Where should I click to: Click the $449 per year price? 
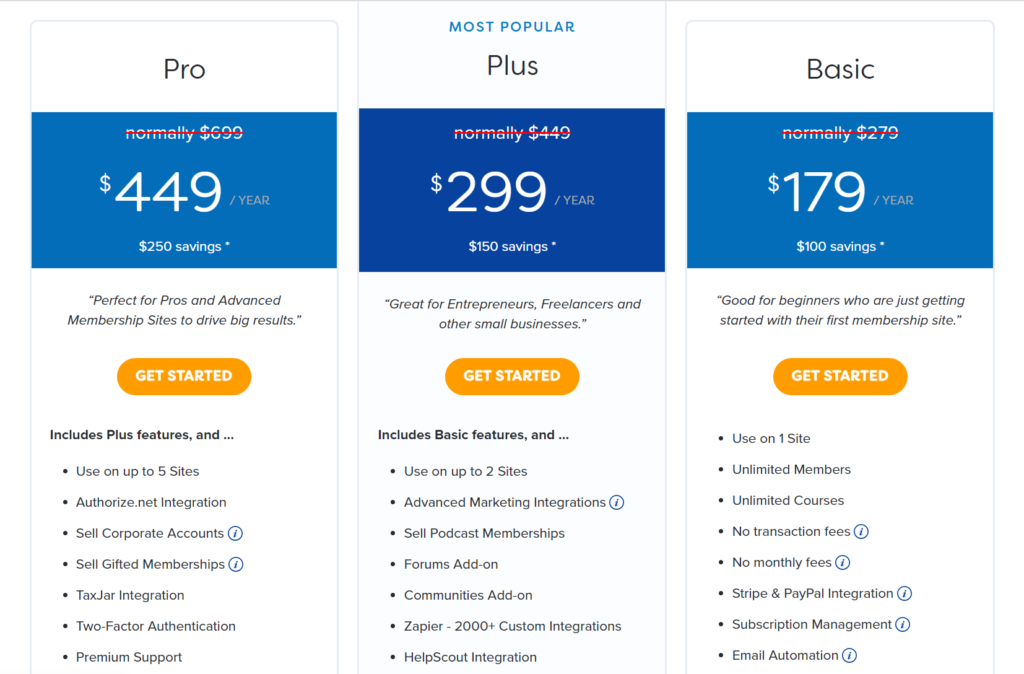point(184,191)
